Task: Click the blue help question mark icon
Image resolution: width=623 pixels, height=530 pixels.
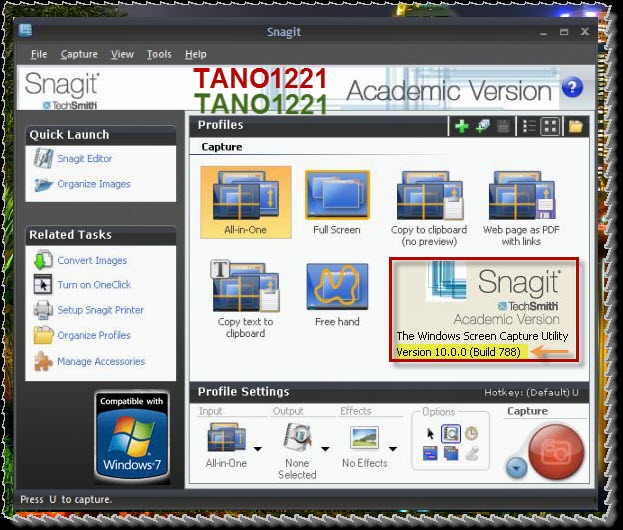Action: [572, 87]
